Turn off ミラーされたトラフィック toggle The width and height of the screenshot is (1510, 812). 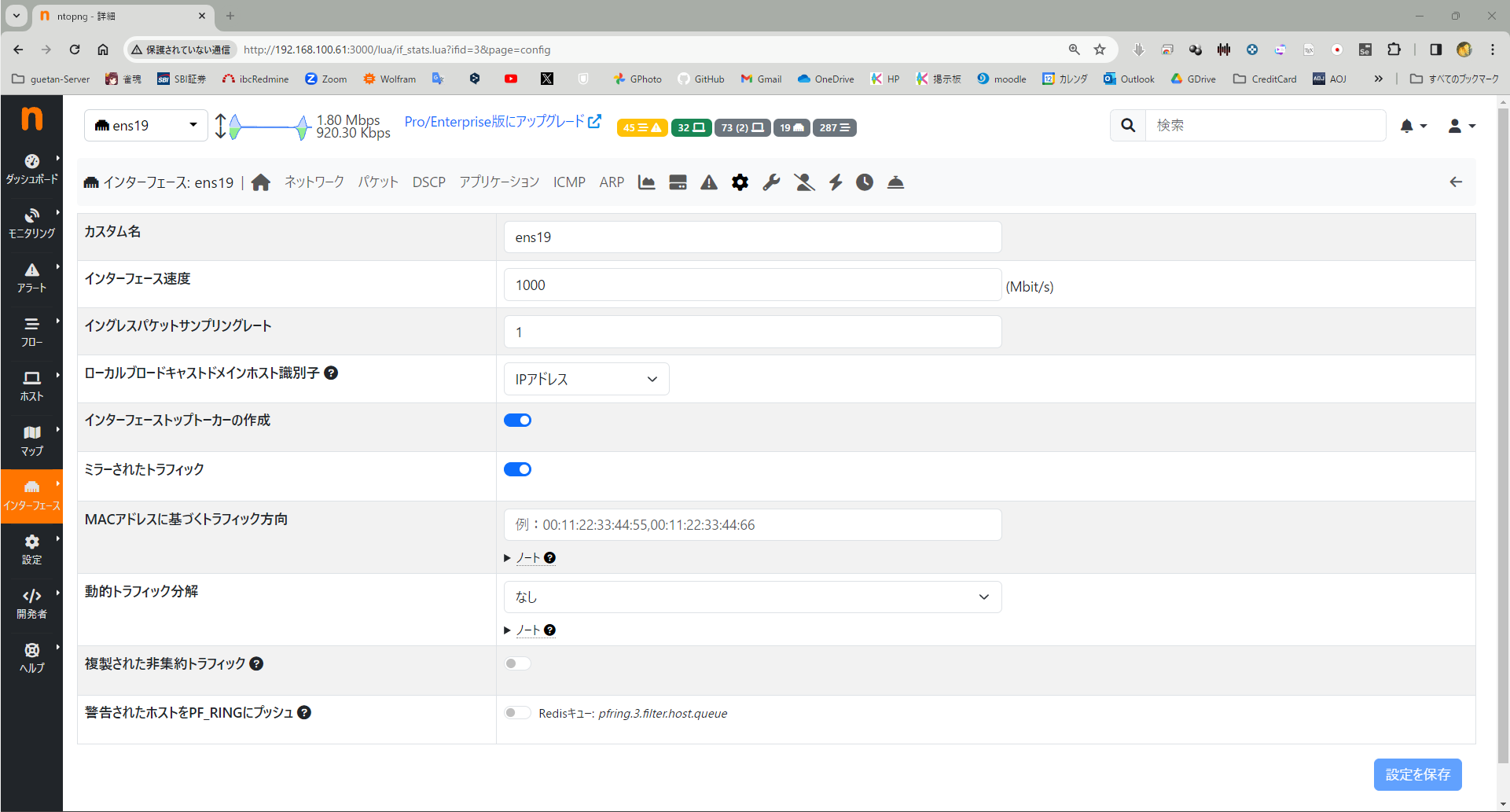[517, 469]
